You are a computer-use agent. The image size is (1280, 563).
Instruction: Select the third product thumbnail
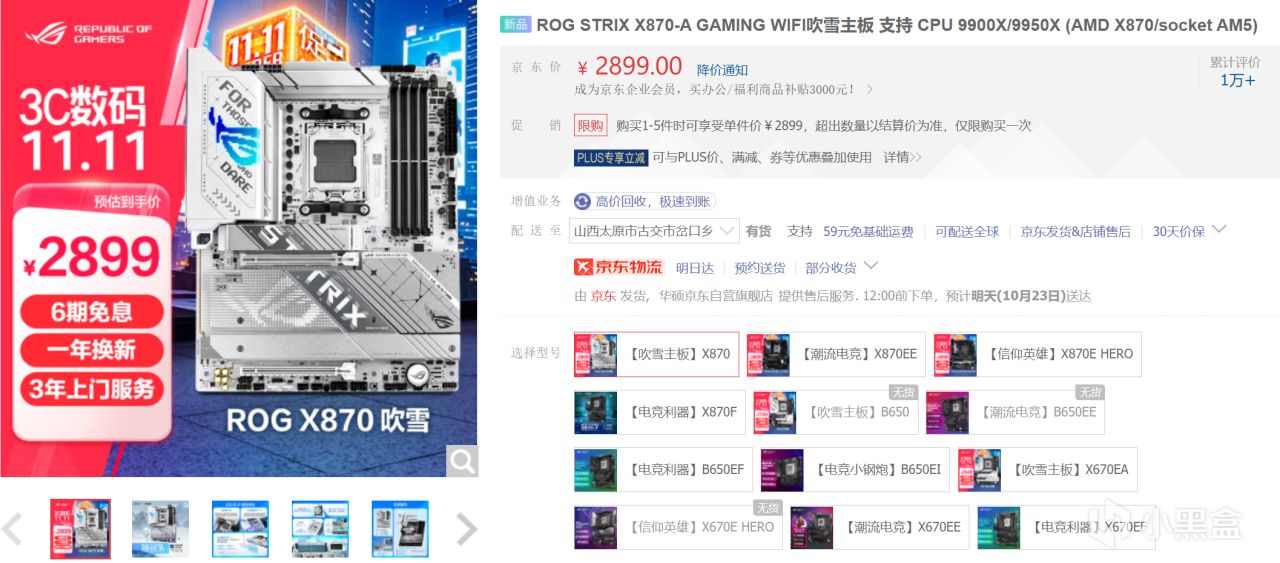[240, 529]
